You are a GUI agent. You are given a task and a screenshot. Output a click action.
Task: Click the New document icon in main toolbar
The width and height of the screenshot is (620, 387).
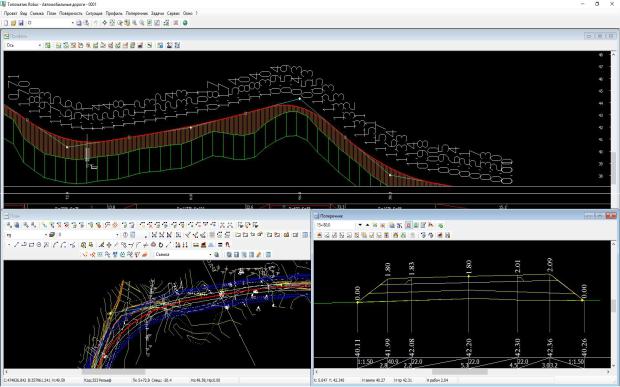pyautogui.click(x=6, y=23)
